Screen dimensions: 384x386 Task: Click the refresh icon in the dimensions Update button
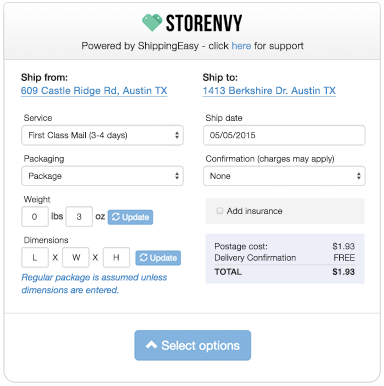[x=143, y=258]
